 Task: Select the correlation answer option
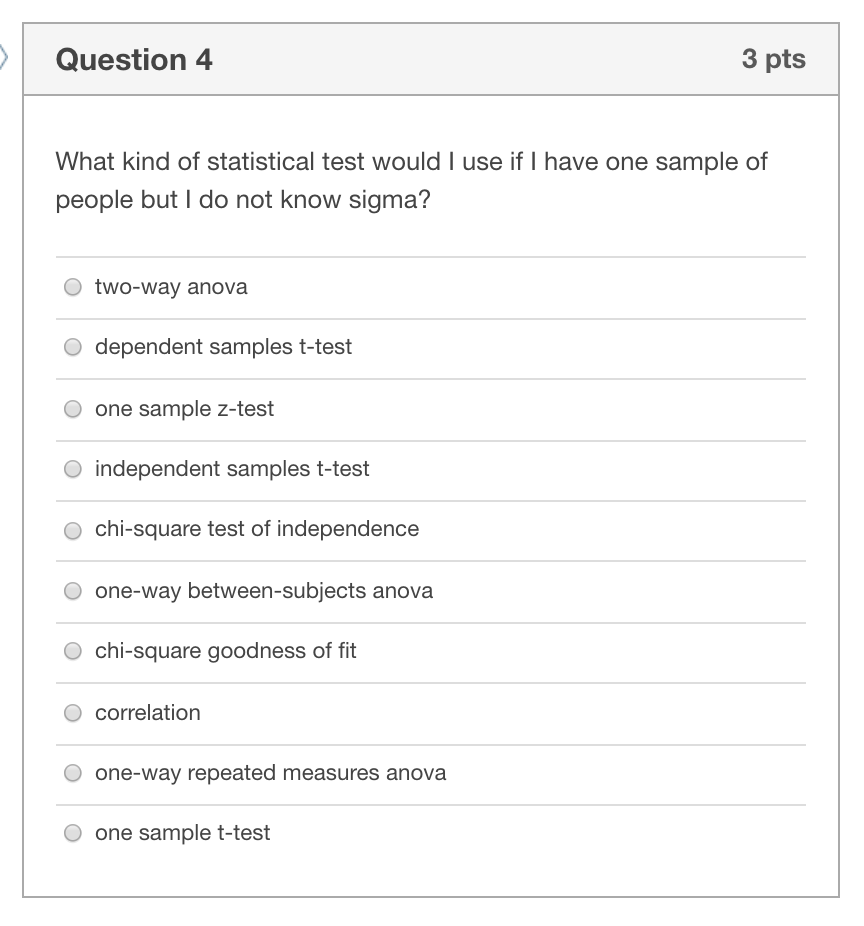[x=72, y=712]
